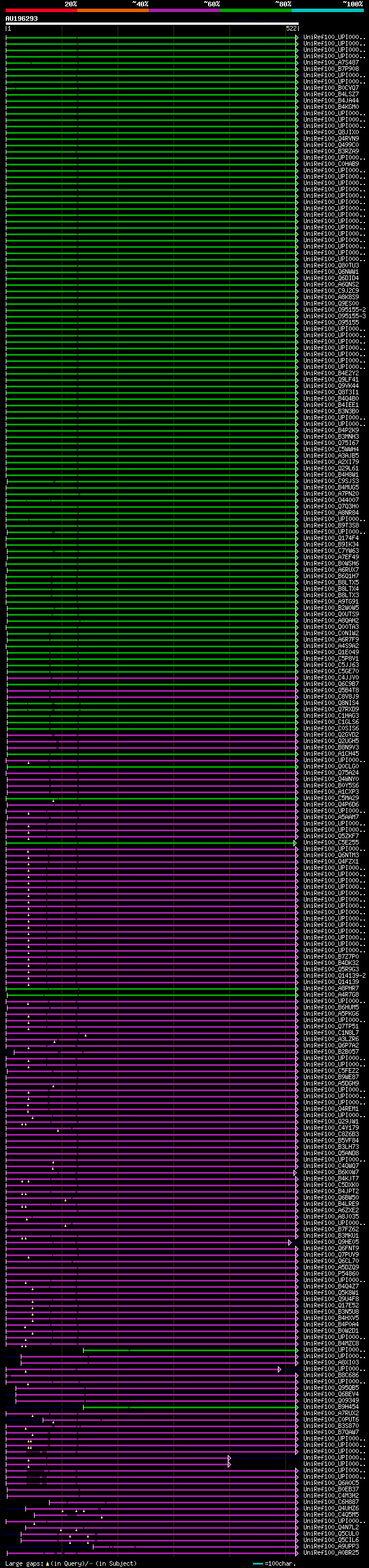
Task: Select hit label UniRef100_Q9LF41
Action: coord(332,379)
